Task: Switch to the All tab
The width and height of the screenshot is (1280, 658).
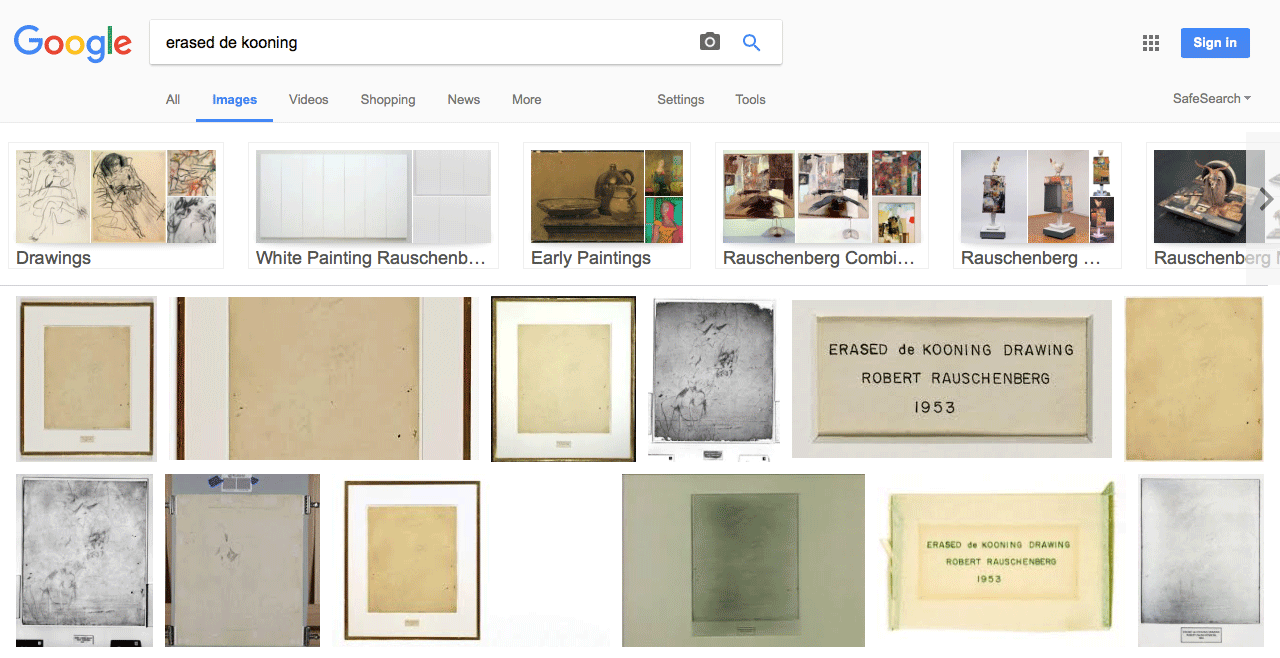Action: tap(173, 99)
